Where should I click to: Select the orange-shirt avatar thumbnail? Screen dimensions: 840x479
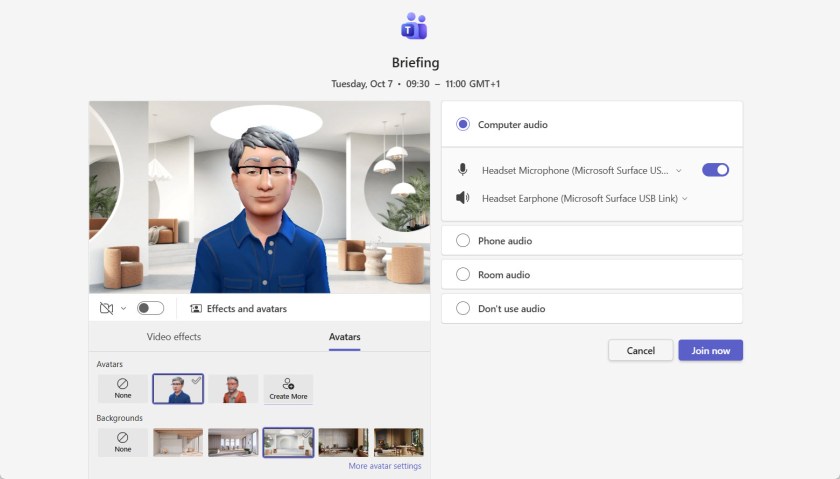tap(233, 388)
